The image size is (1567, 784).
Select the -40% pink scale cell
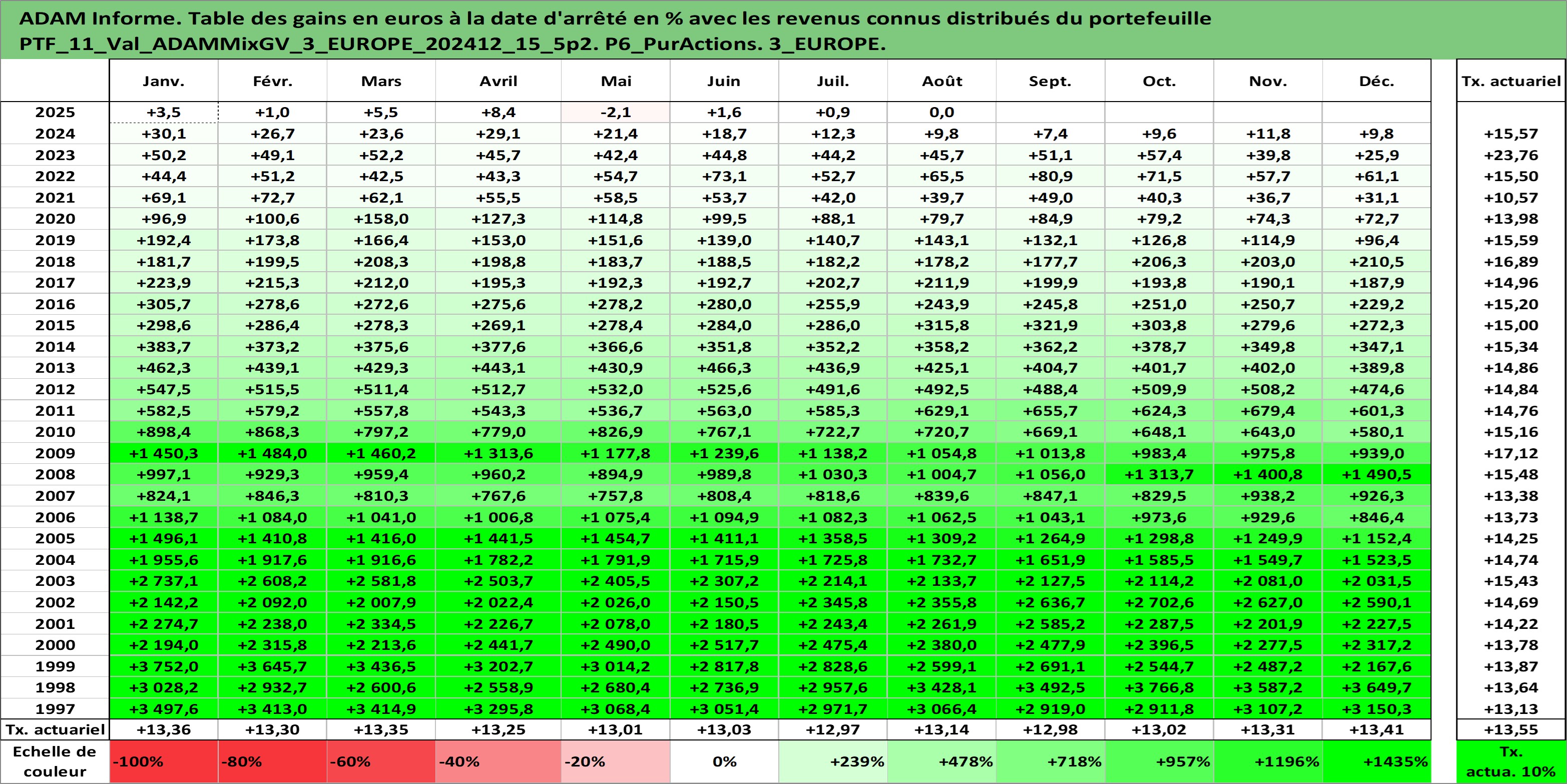pos(498,761)
